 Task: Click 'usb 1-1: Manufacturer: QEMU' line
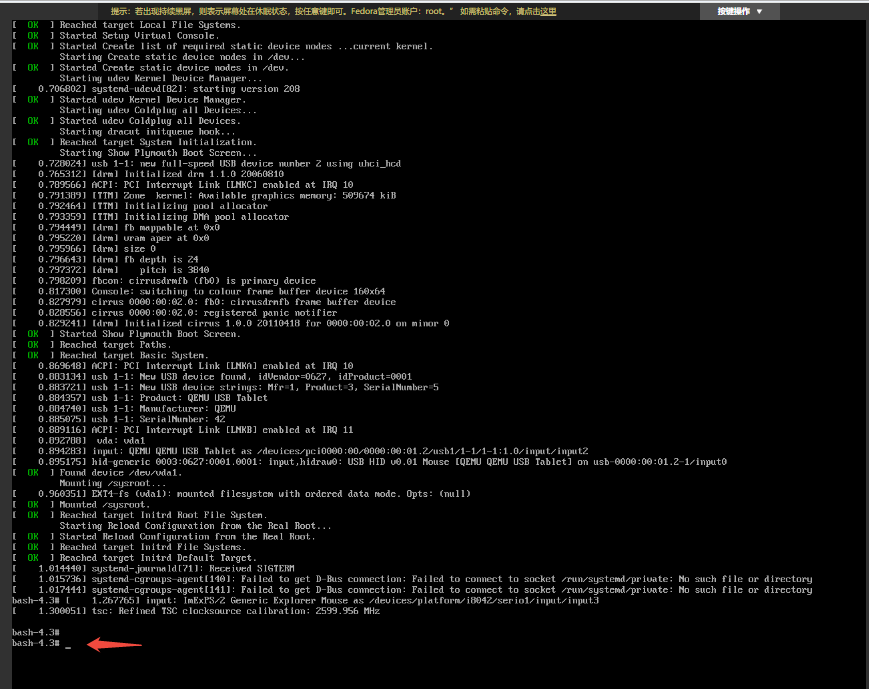pos(124,409)
